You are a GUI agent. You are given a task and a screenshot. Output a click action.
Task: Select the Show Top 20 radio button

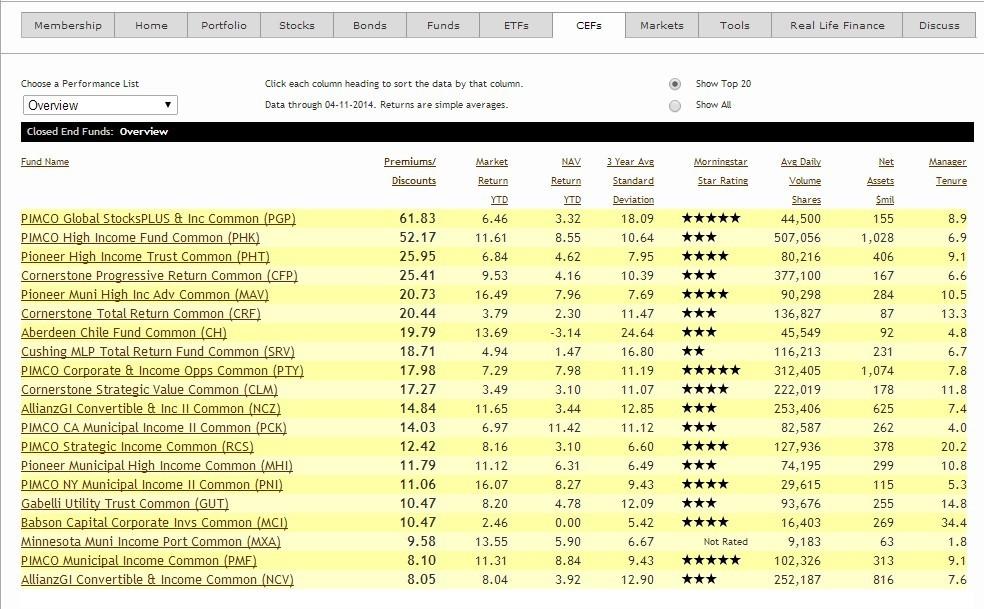pos(675,84)
